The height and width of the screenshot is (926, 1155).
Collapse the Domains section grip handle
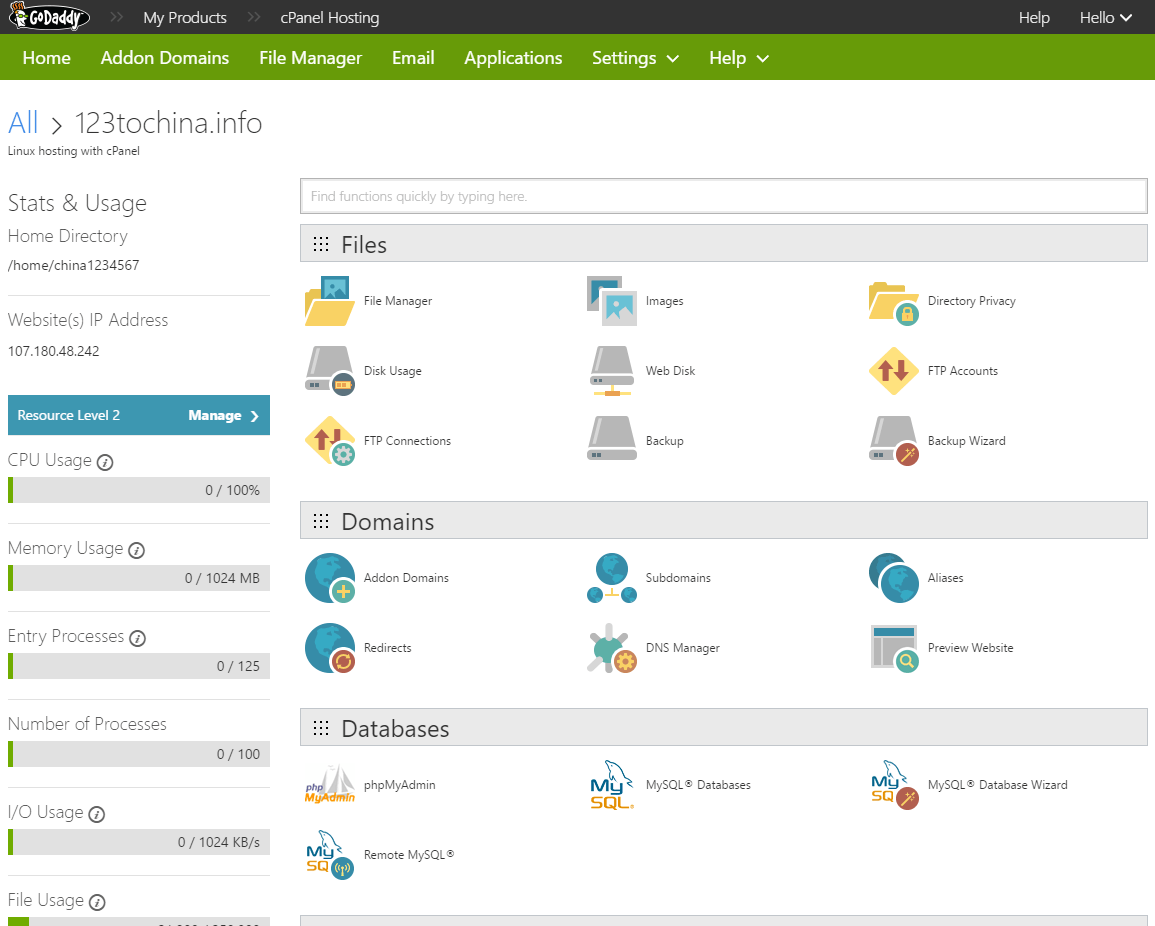[321, 522]
